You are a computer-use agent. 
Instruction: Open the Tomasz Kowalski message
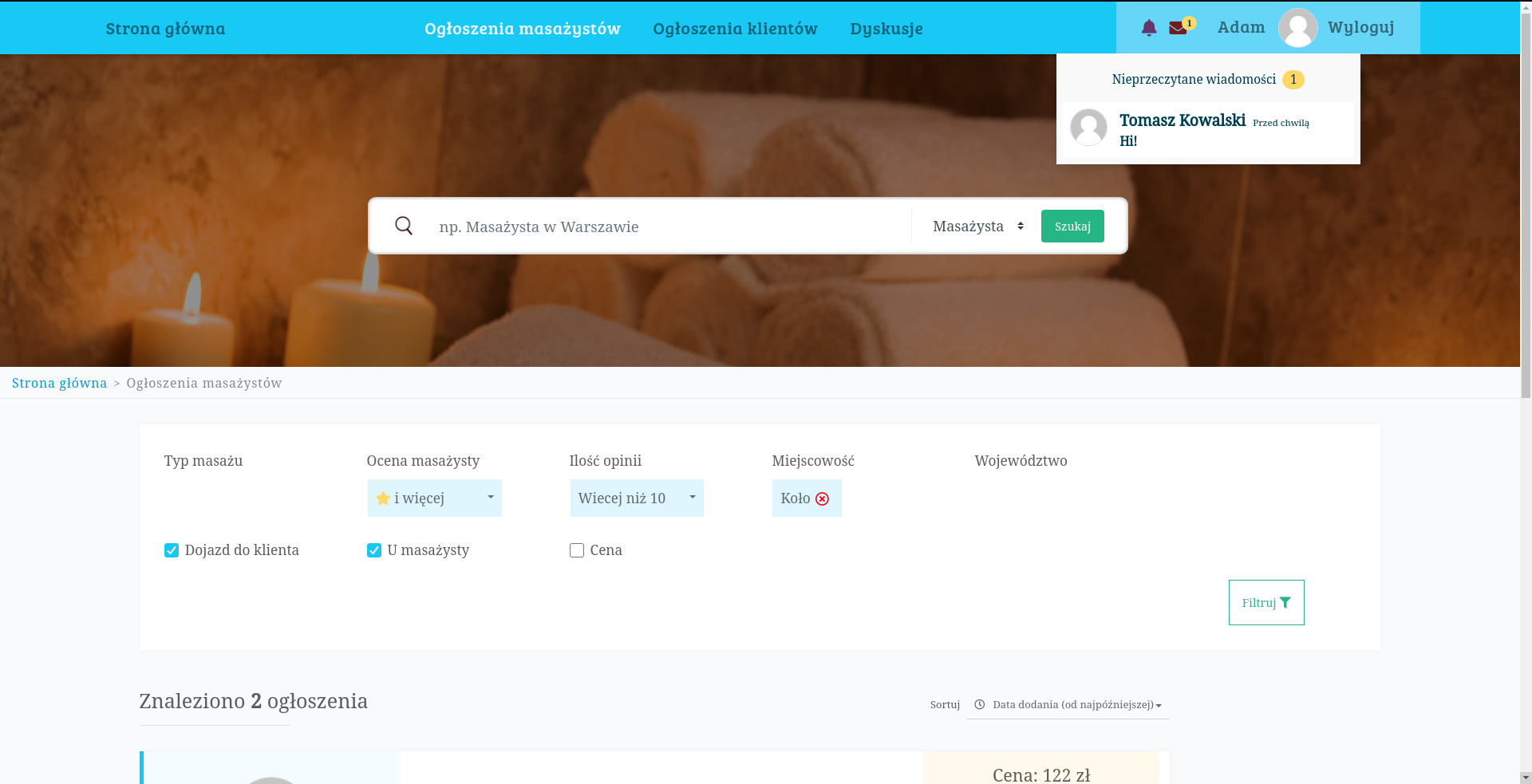click(x=1208, y=130)
